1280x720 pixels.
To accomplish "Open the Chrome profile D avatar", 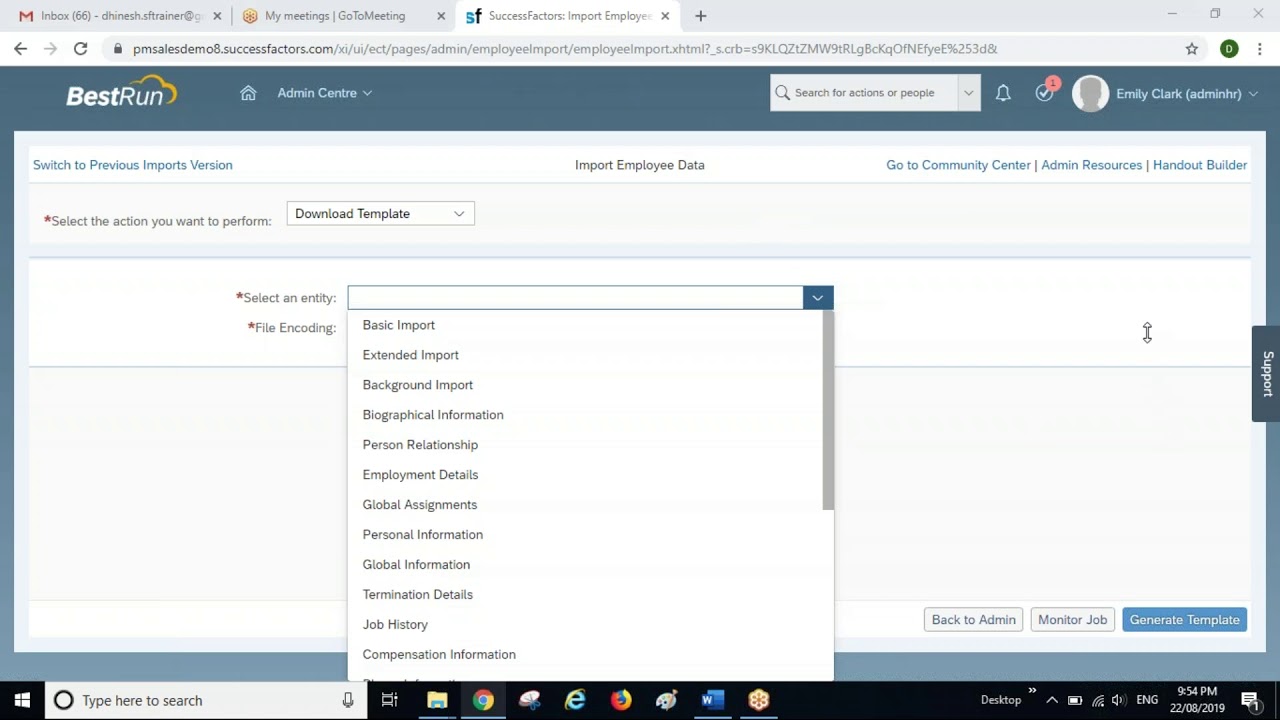I will pyautogui.click(x=1229, y=48).
